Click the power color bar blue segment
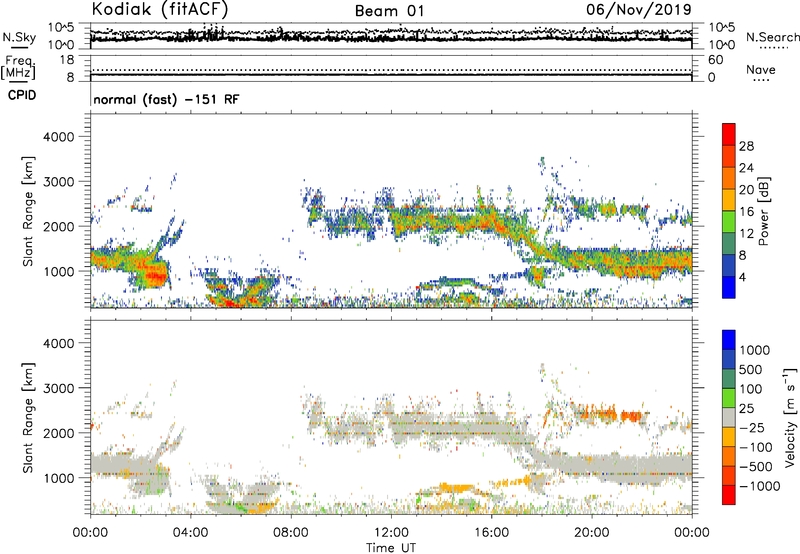The height and width of the screenshot is (554, 800). click(729, 287)
